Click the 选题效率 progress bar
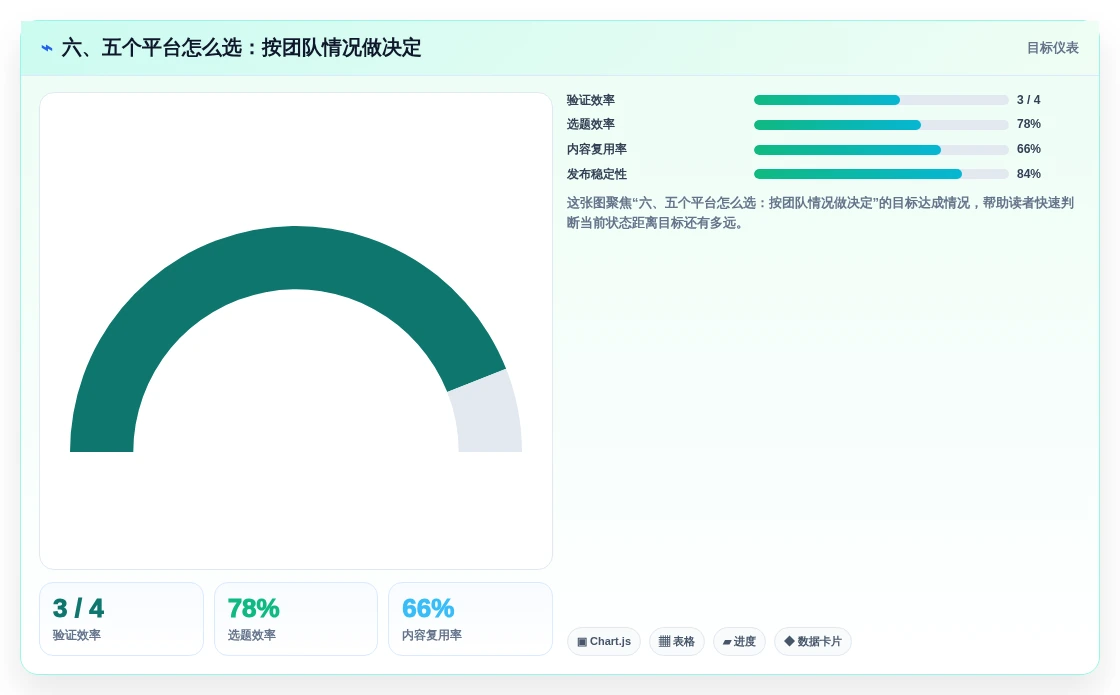 point(881,125)
